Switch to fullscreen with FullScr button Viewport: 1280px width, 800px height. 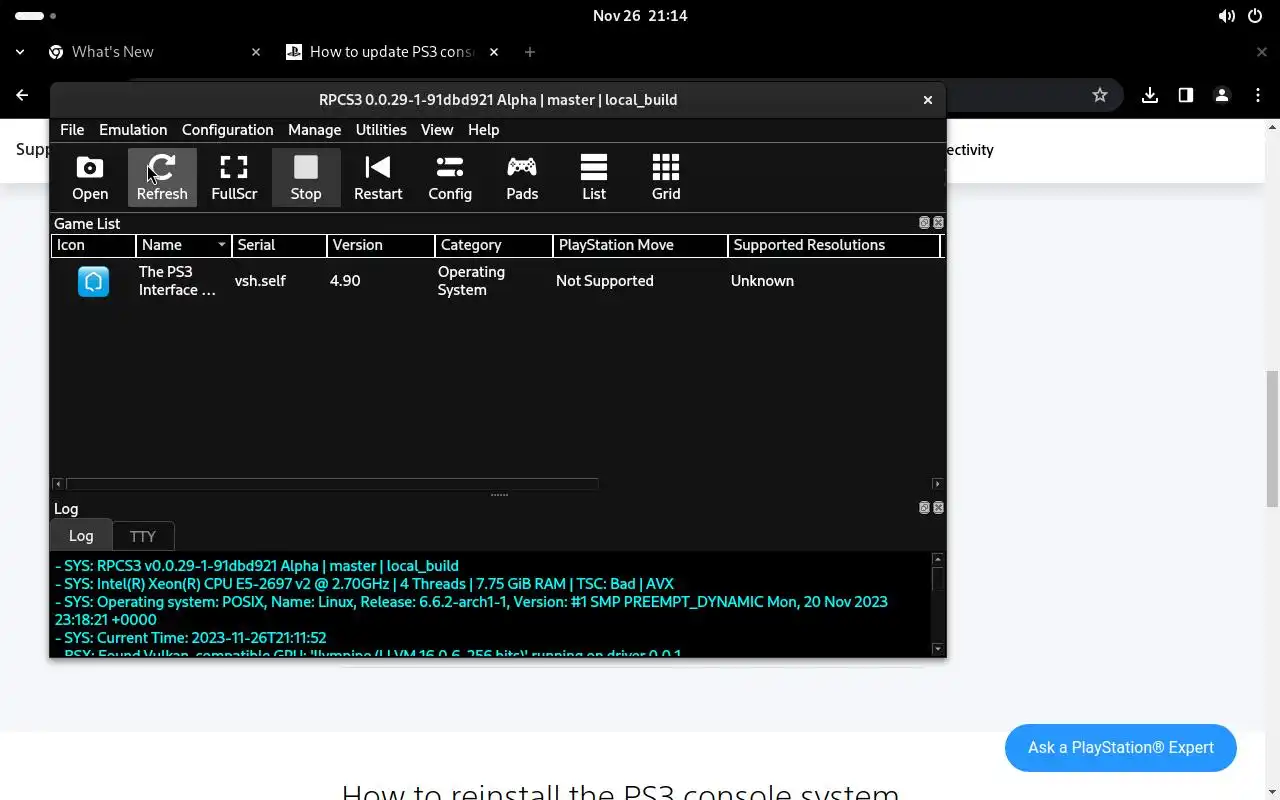234,178
